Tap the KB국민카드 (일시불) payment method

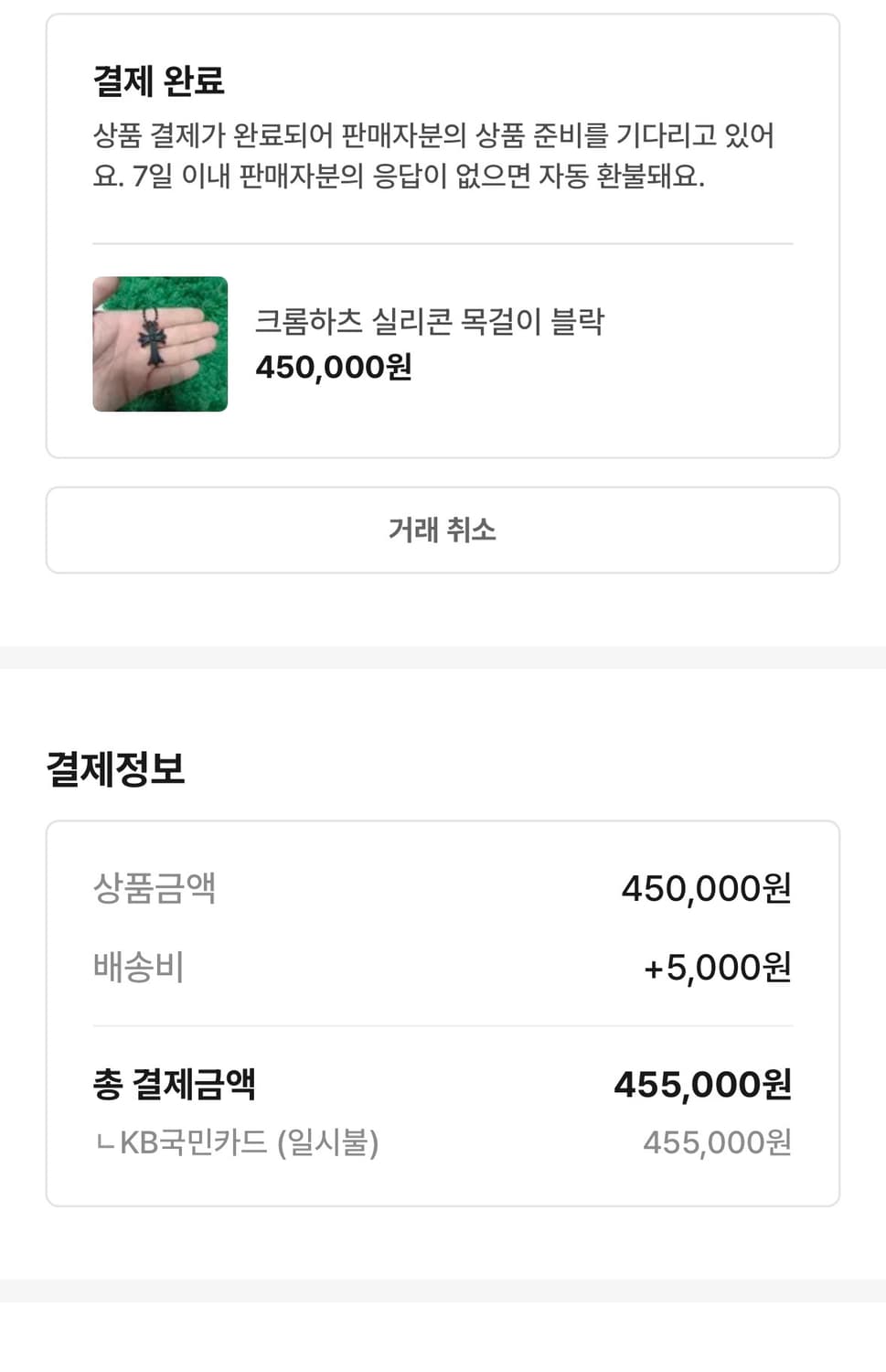pos(249,1142)
